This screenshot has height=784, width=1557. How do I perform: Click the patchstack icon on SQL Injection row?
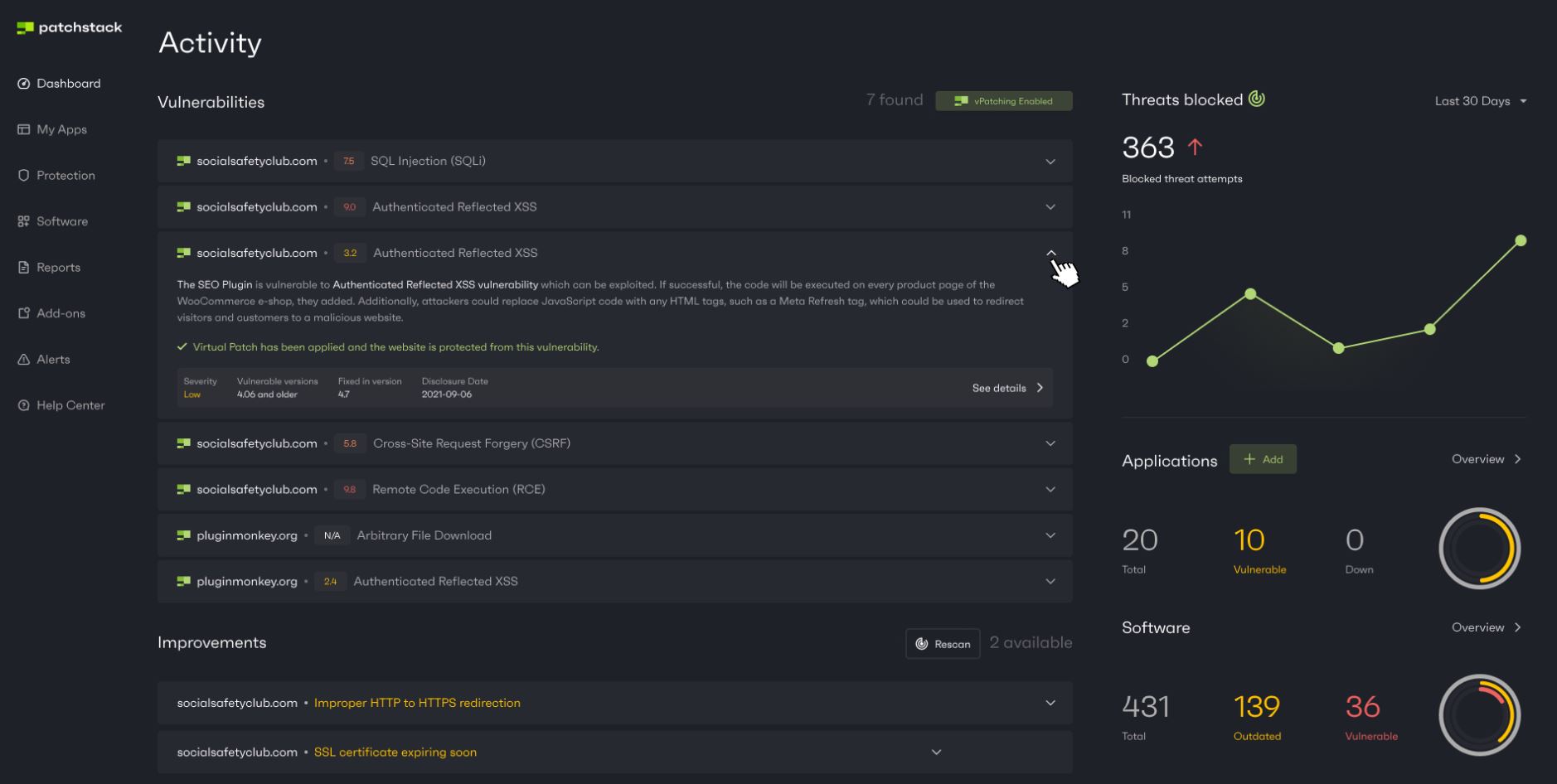[183, 161]
